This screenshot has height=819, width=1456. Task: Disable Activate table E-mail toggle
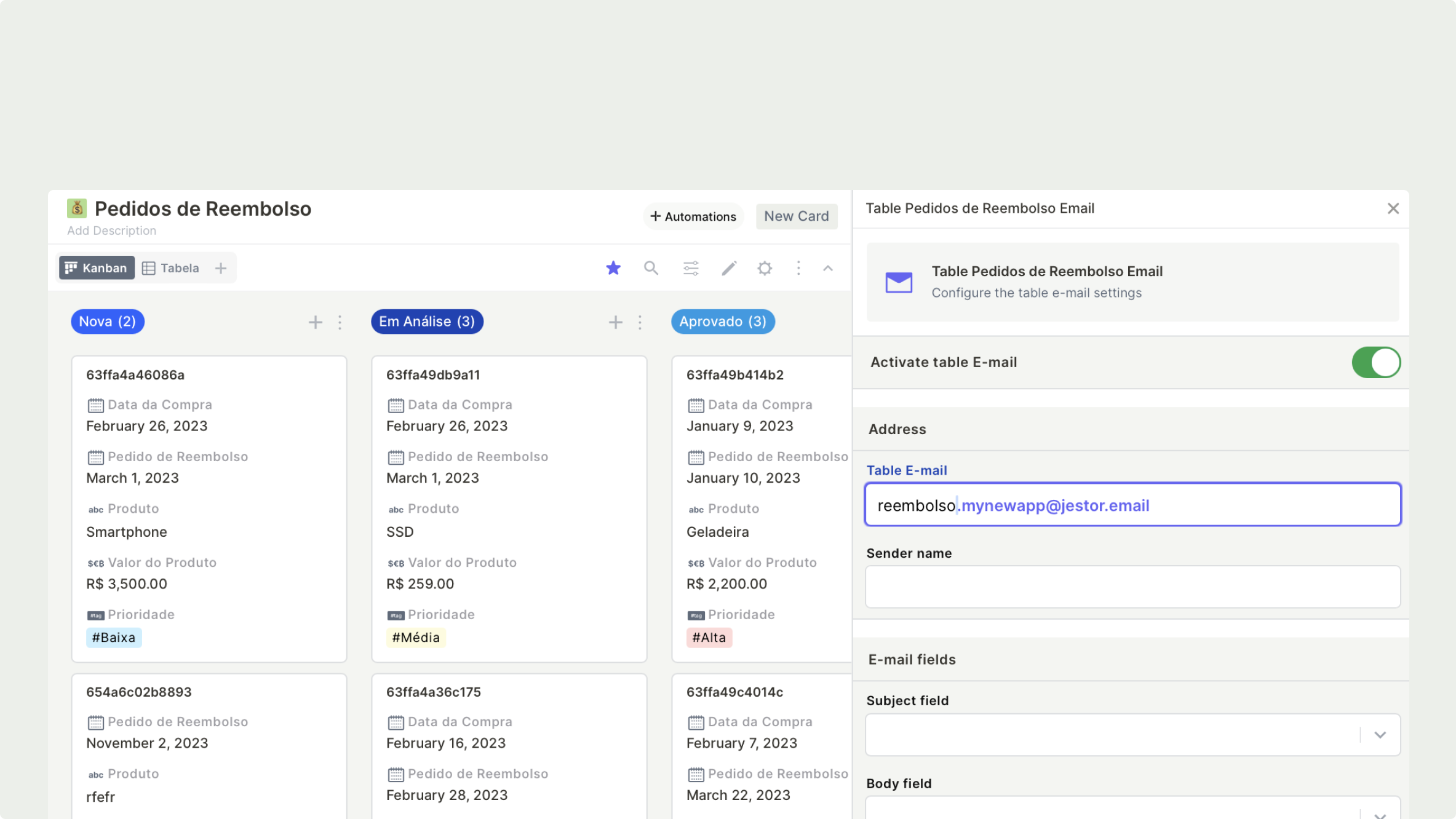[1375, 362]
